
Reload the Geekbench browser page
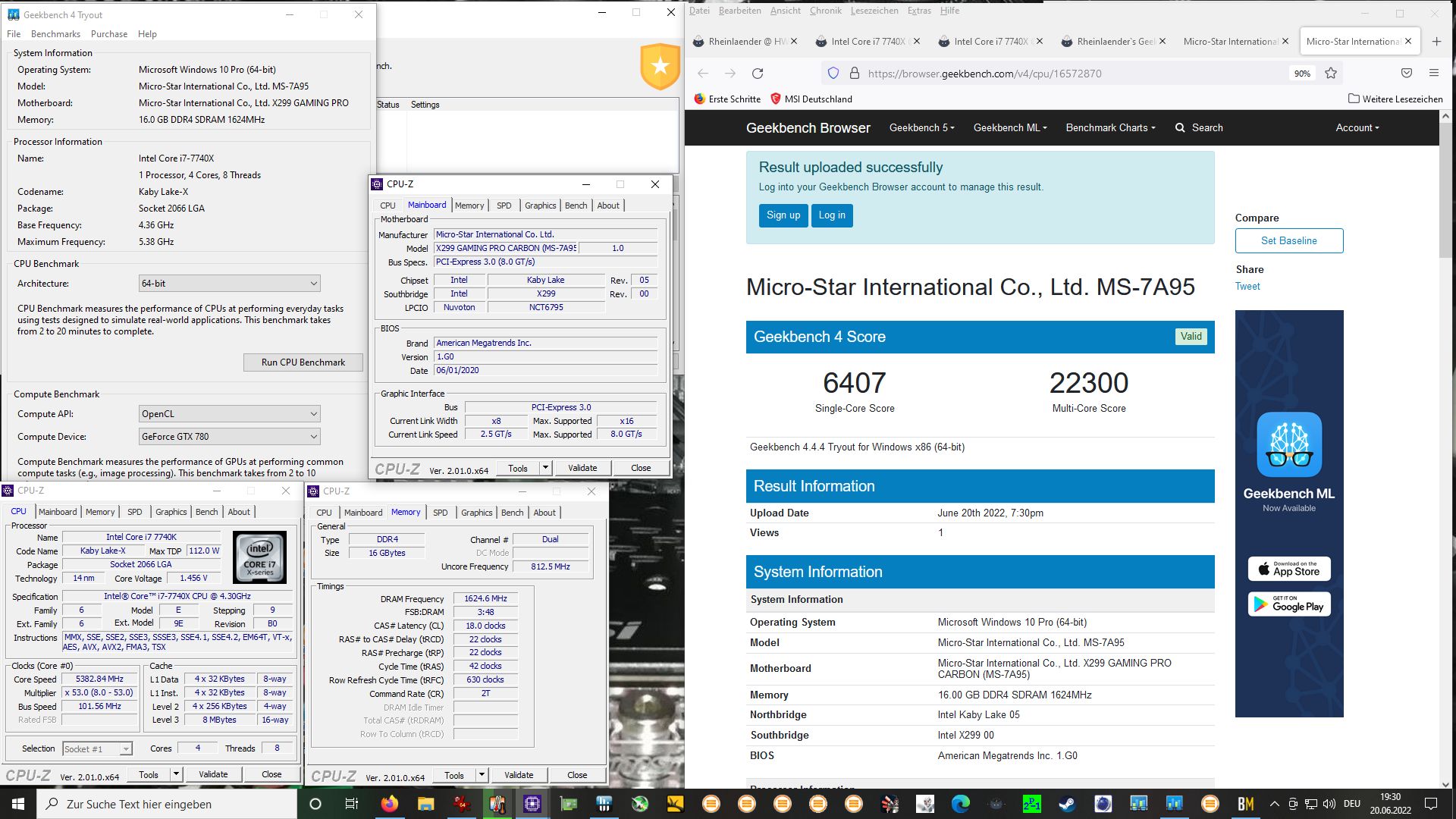[x=757, y=74]
